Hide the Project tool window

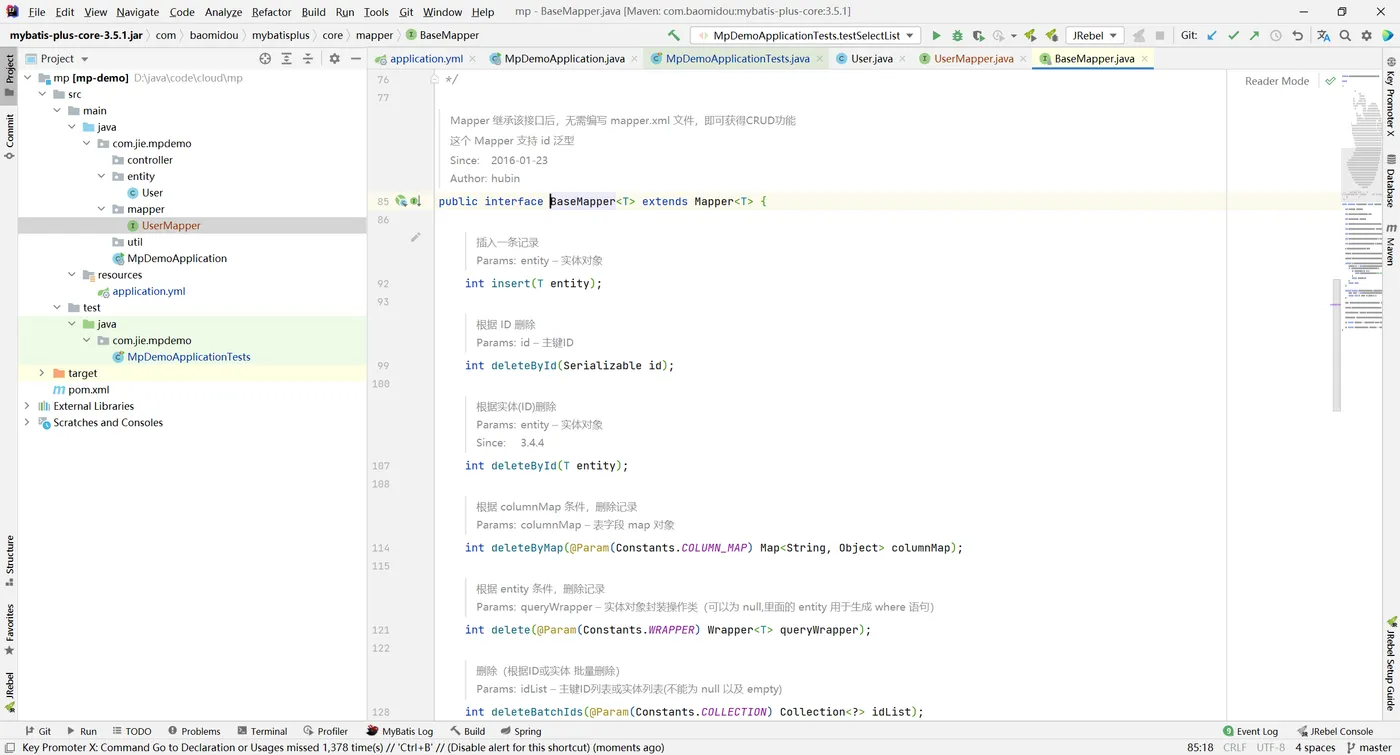(355, 59)
